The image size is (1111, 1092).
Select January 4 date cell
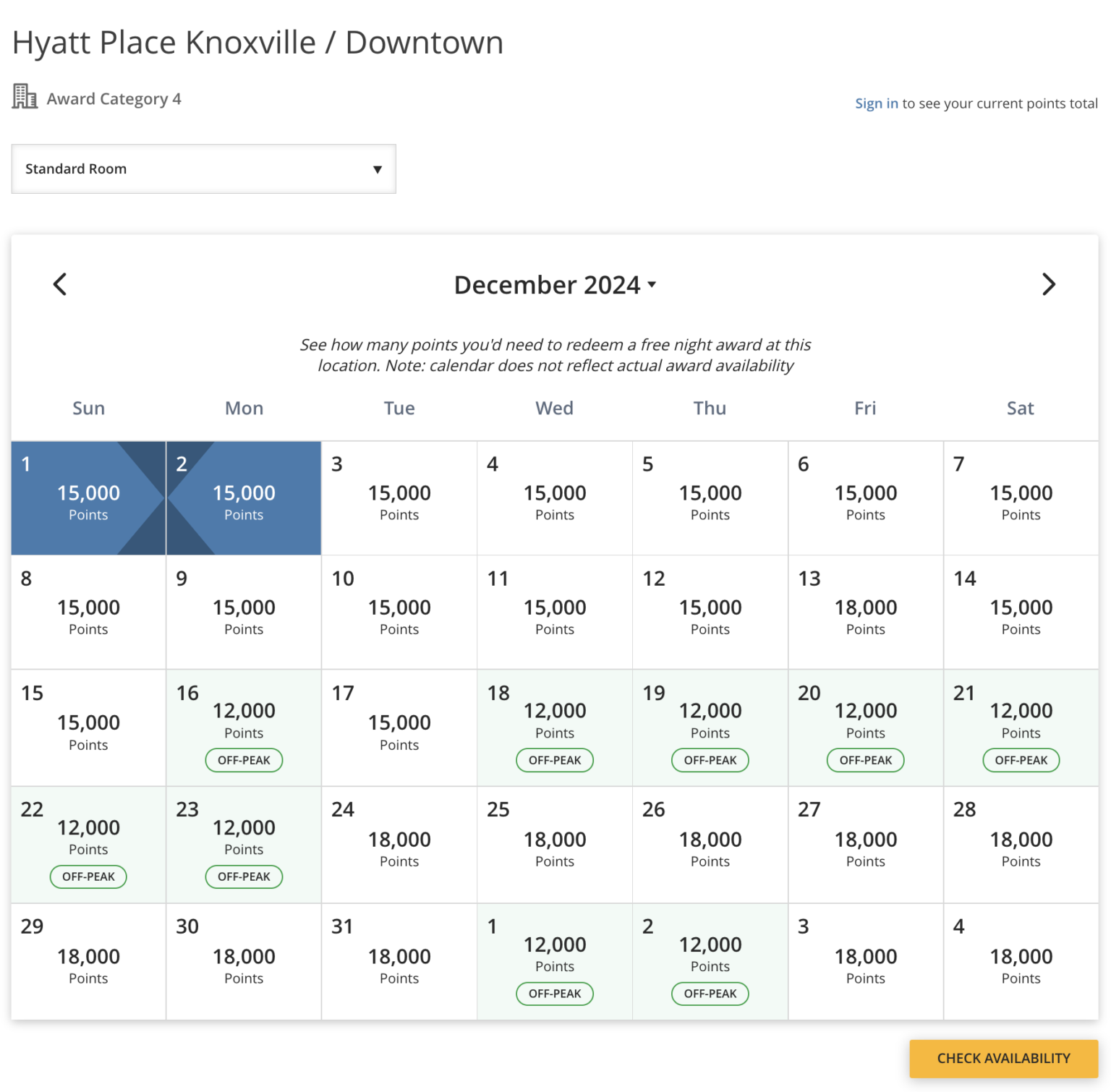pyautogui.click(x=1021, y=962)
